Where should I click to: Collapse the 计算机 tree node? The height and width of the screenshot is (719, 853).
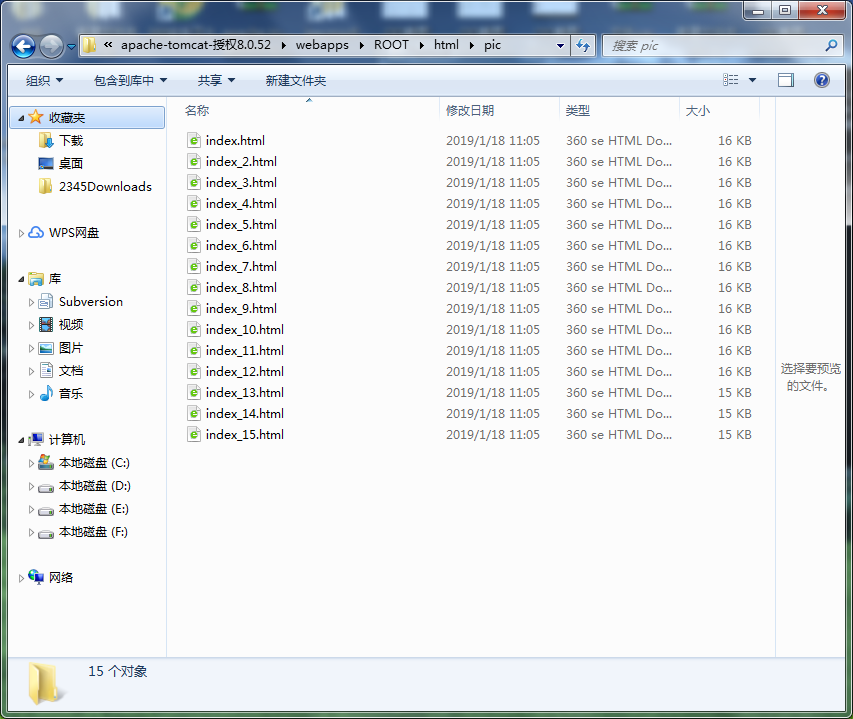pos(21,440)
